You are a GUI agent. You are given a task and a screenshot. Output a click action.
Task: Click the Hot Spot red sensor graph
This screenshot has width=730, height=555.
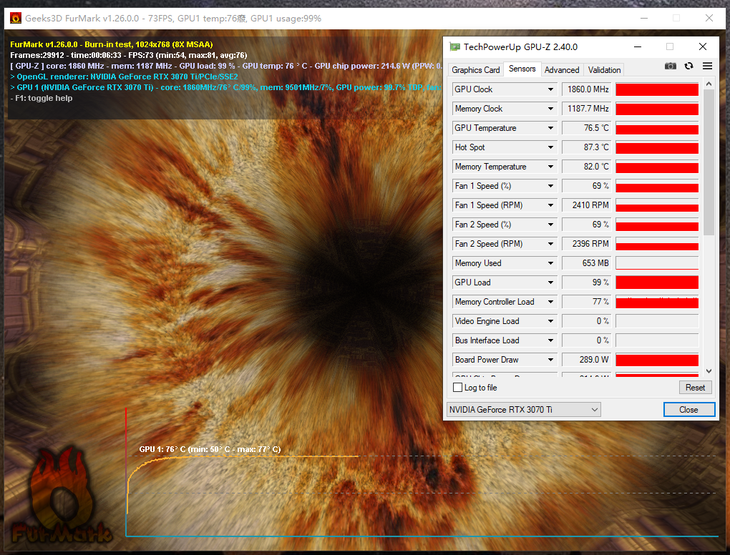click(x=656, y=147)
